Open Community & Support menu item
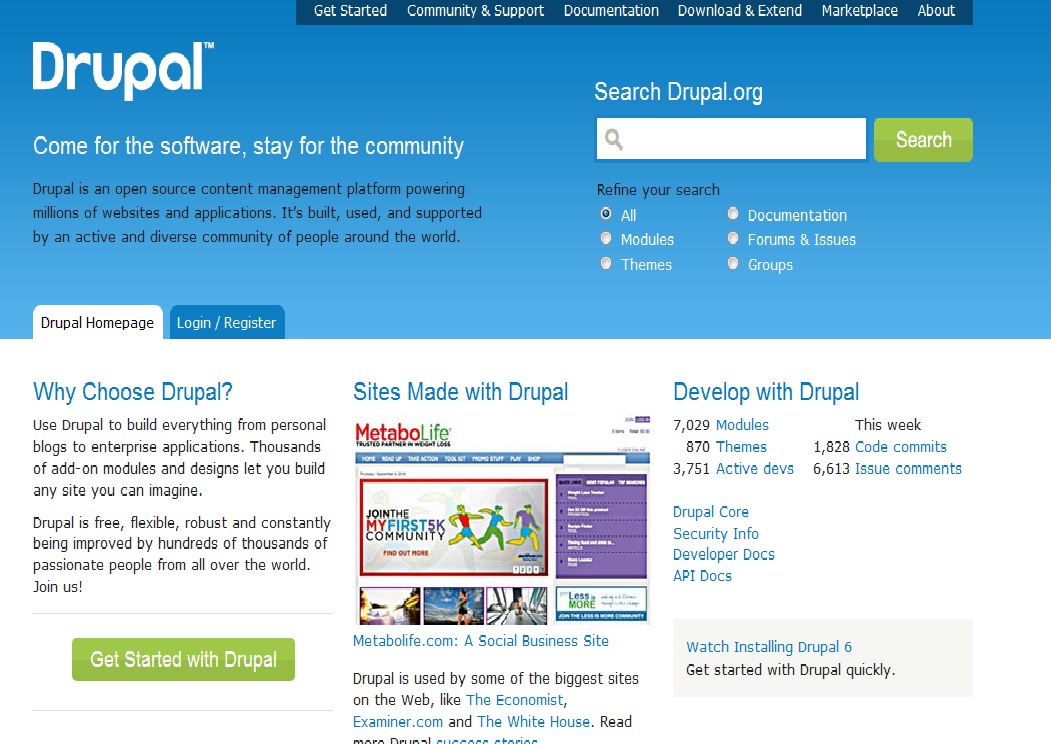The image size is (1051, 744). click(x=475, y=11)
